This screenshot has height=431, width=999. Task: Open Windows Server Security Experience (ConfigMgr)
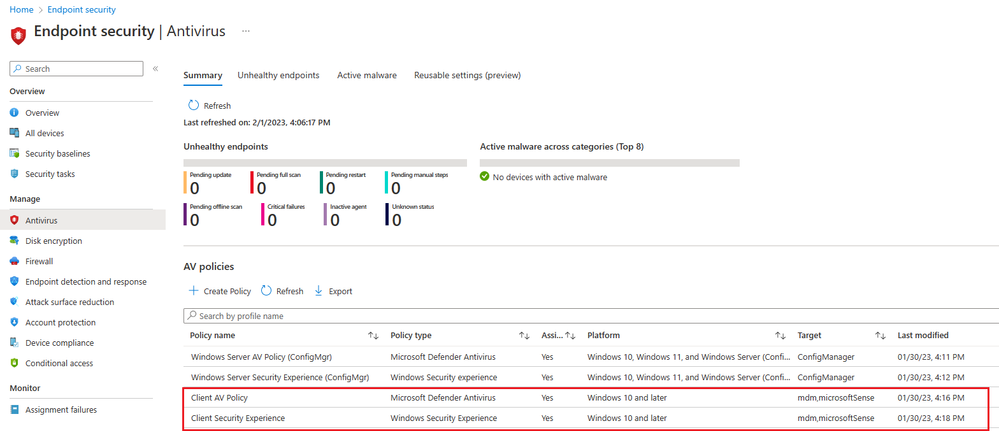280,377
